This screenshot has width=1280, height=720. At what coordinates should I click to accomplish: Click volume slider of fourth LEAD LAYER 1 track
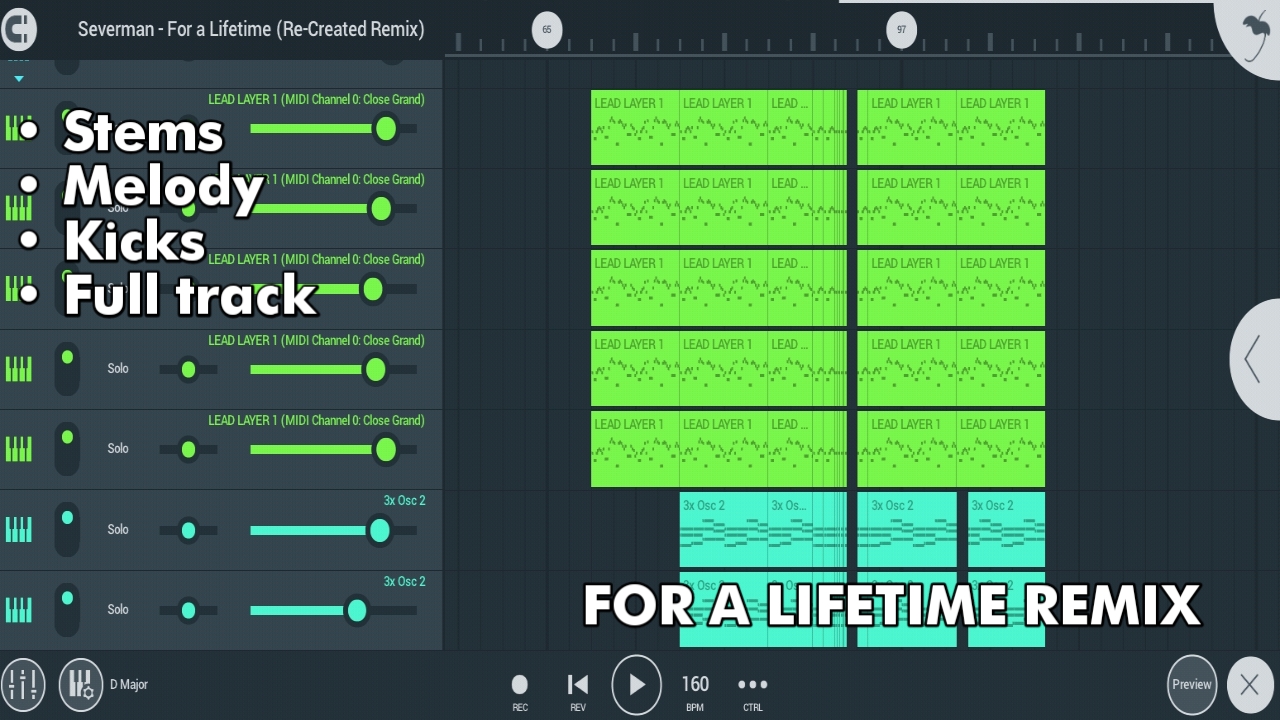click(333, 370)
